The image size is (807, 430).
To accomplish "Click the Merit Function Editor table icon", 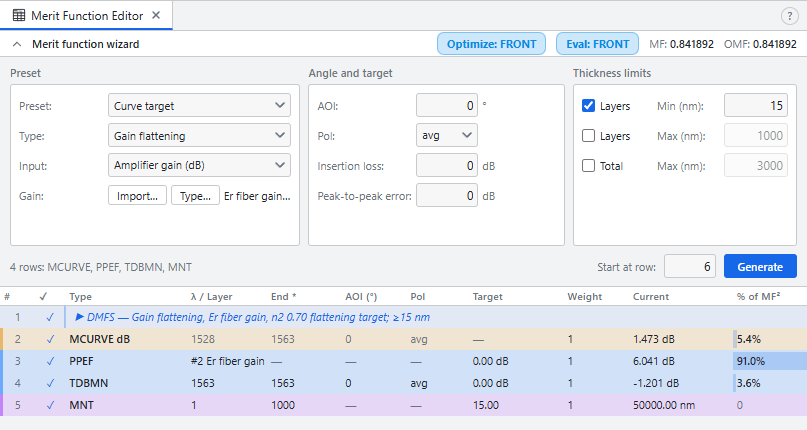I will pyautogui.click(x=19, y=15).
